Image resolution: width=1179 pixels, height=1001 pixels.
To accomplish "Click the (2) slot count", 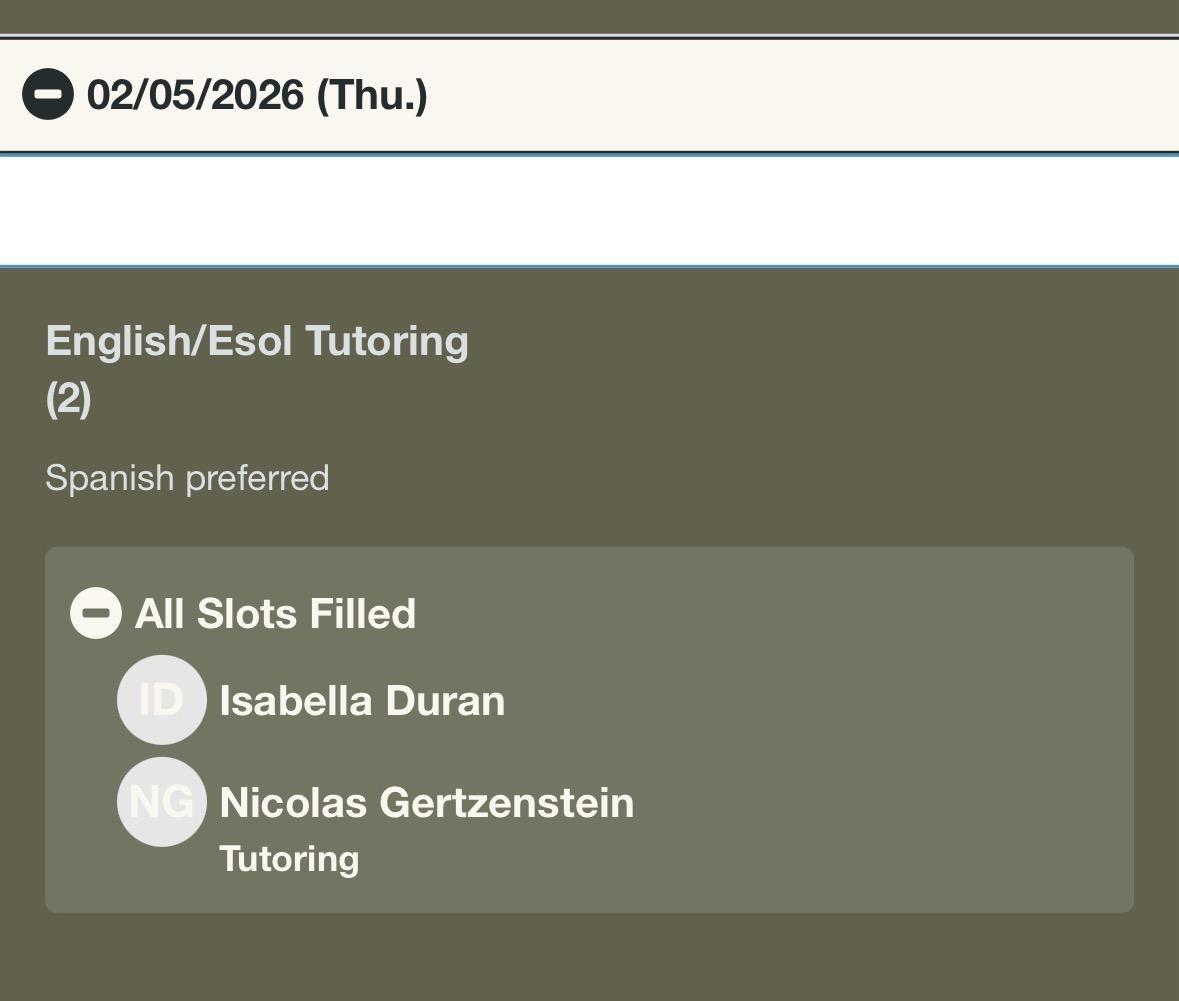I will tap(68, 399).
